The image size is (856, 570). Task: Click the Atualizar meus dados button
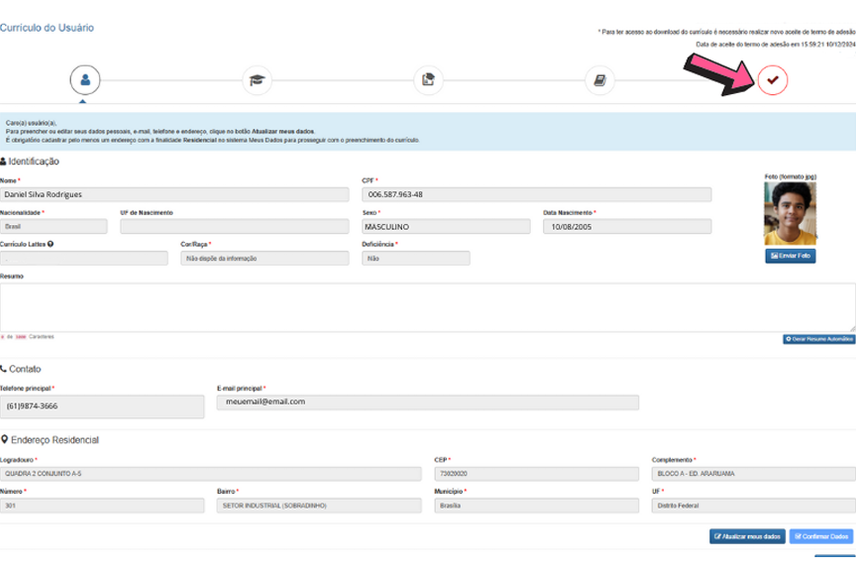click(747, 537)
